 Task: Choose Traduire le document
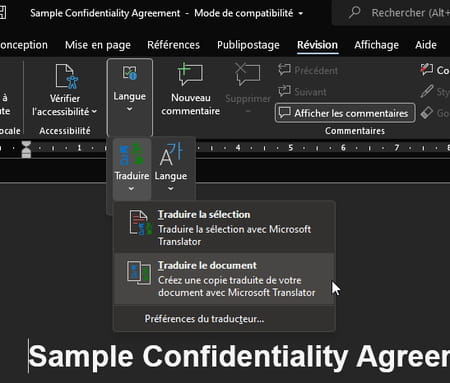[x=224, y=279]
